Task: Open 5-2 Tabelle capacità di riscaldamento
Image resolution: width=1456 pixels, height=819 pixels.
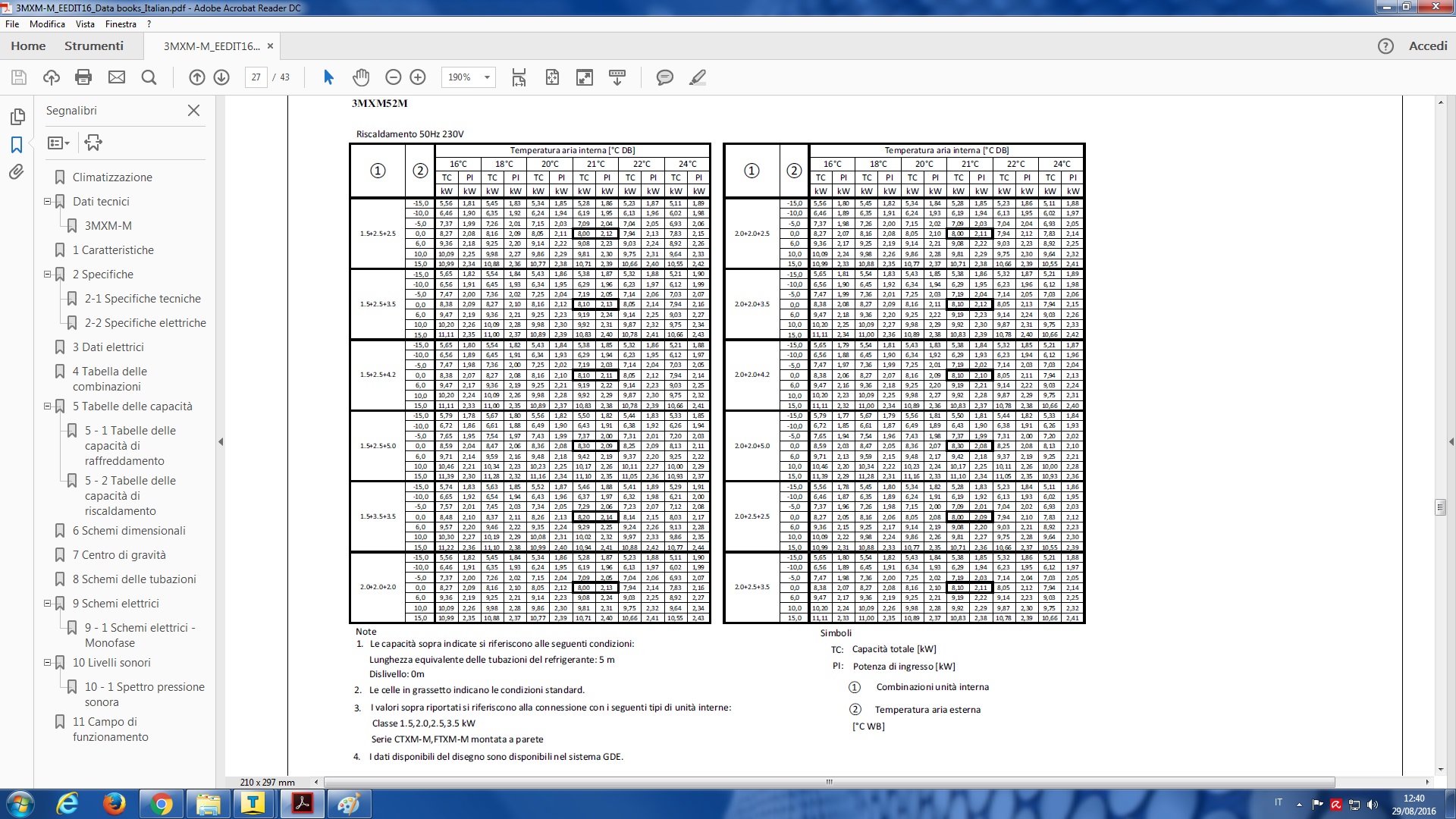Action: pyautogui.click(x=130, y=496)
